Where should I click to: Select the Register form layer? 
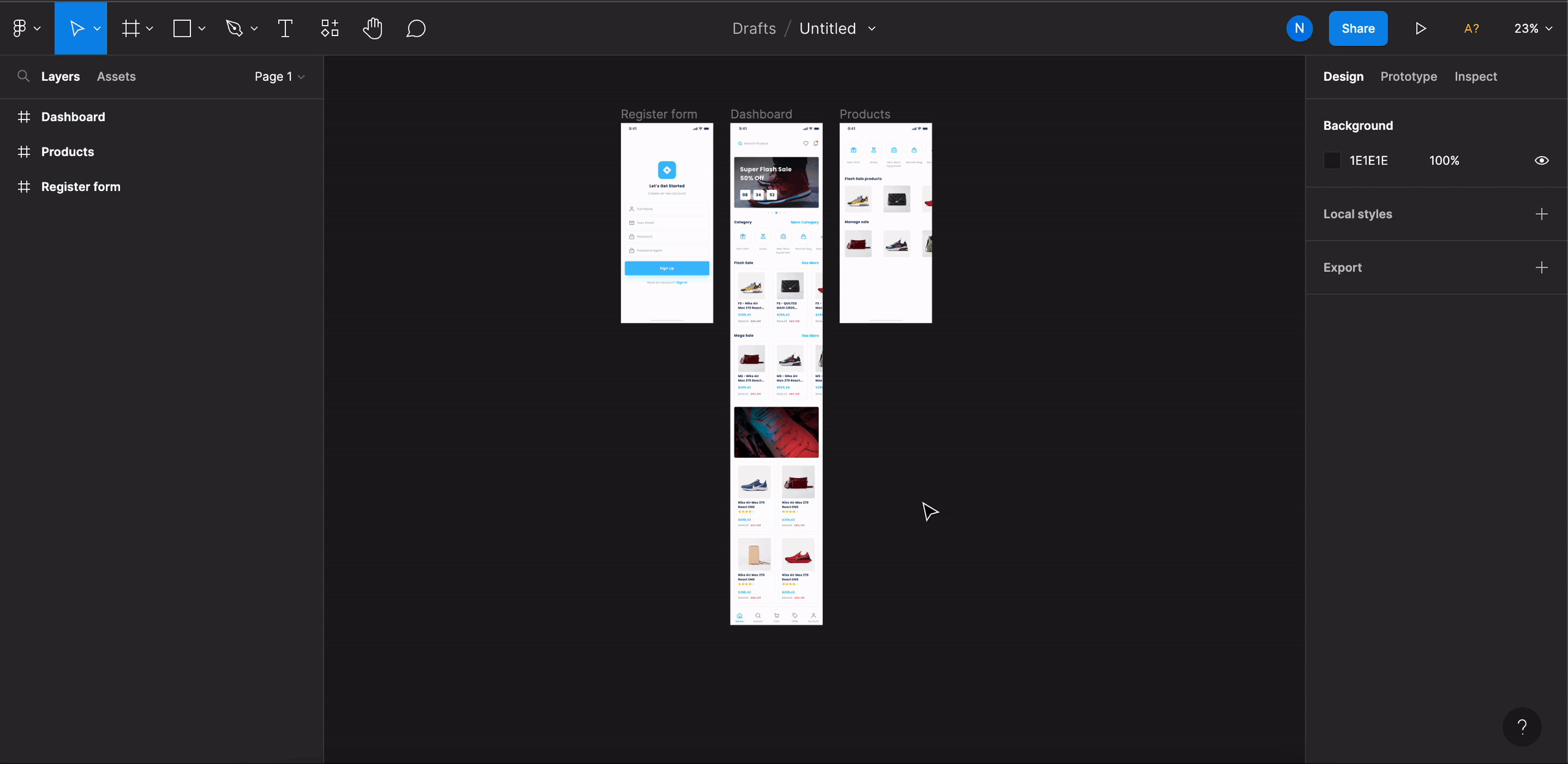pyautogui.click(x=80, y=187)
